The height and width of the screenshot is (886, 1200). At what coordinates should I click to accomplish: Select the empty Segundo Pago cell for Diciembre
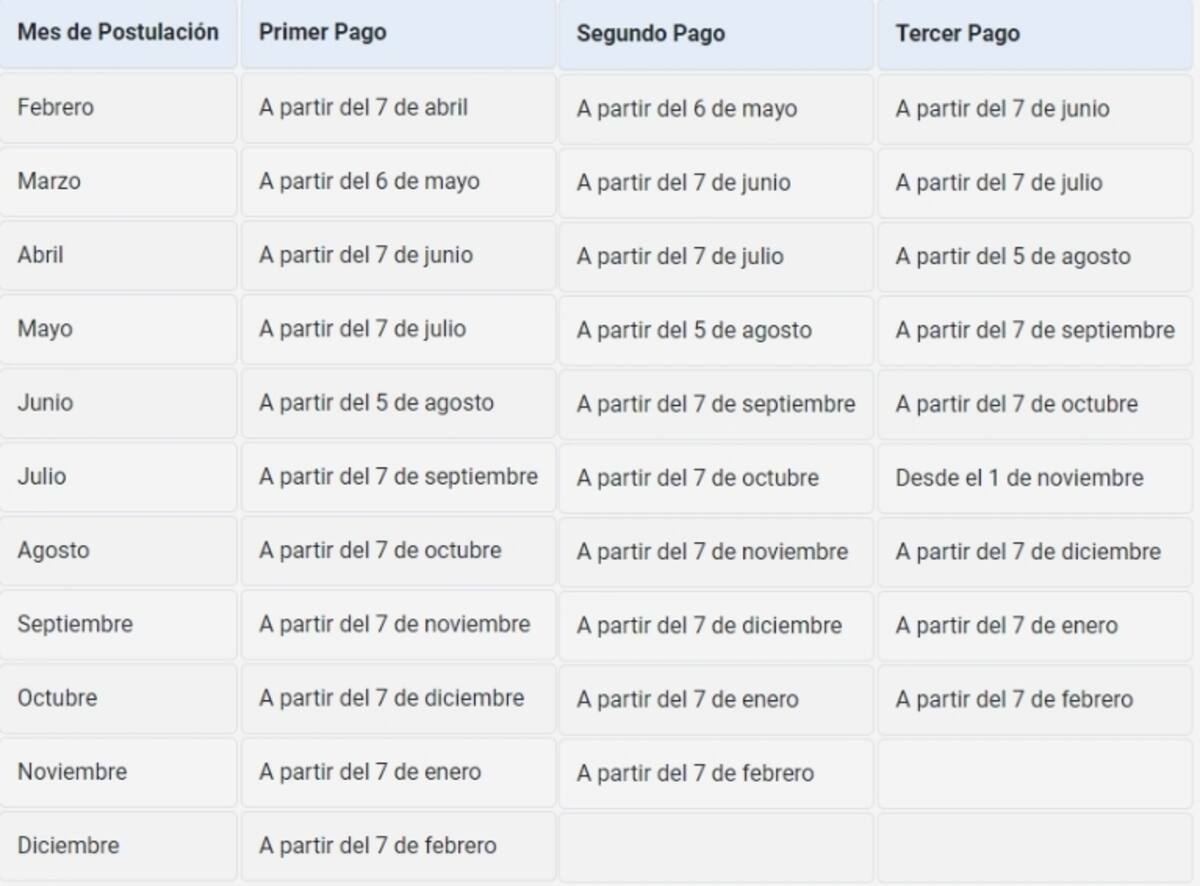pos(716,846)
